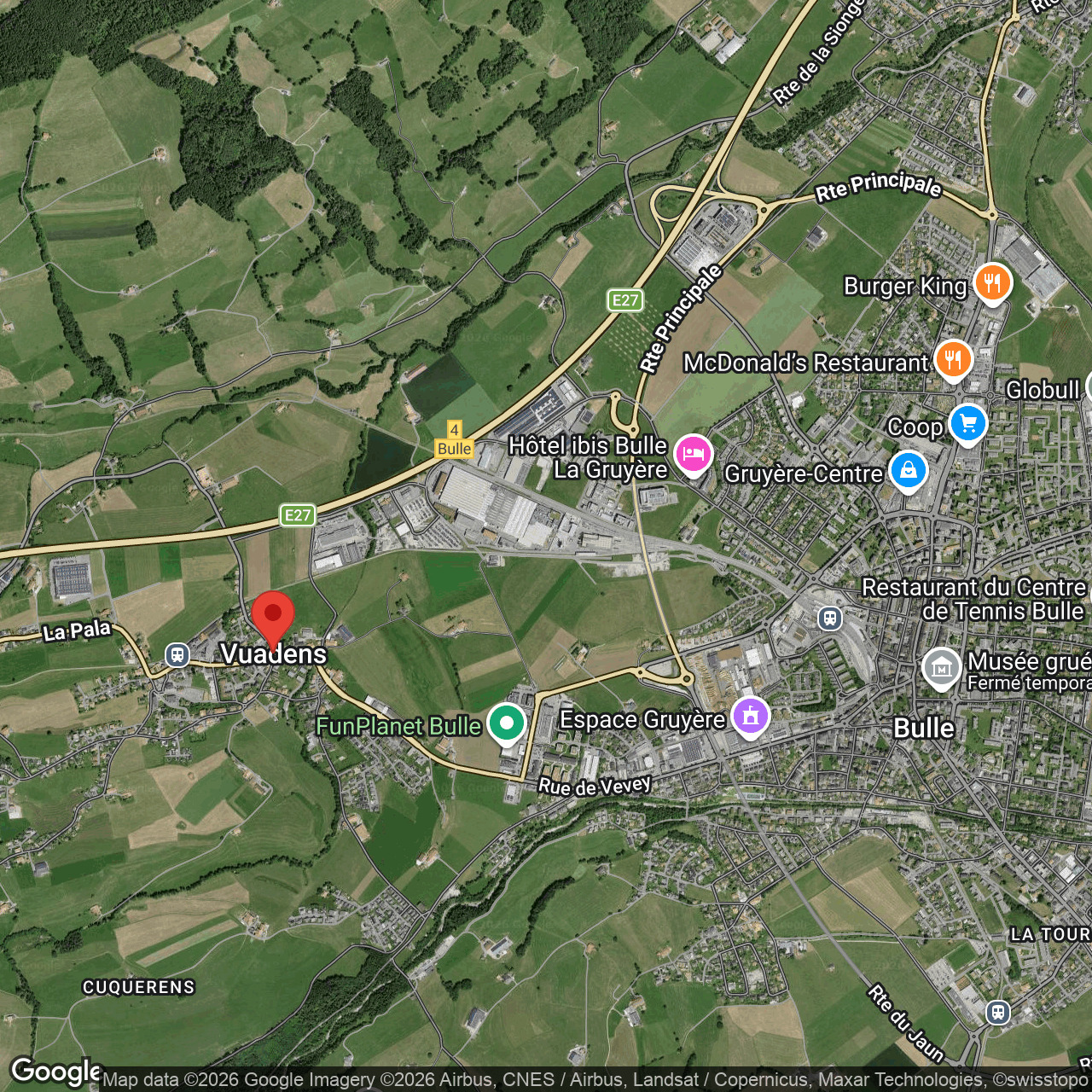Click the Google logo
The width and height of the screenshot is (1092, 1092).
point(55,1071)
